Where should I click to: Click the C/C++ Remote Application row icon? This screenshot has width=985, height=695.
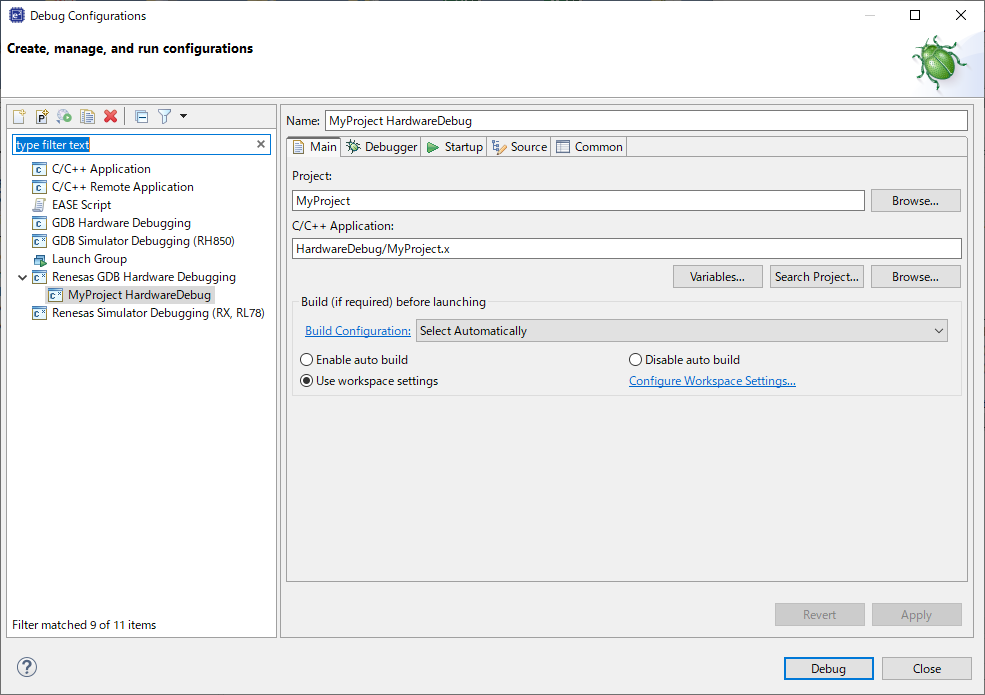pyautogui.click(x=39, y=187)
